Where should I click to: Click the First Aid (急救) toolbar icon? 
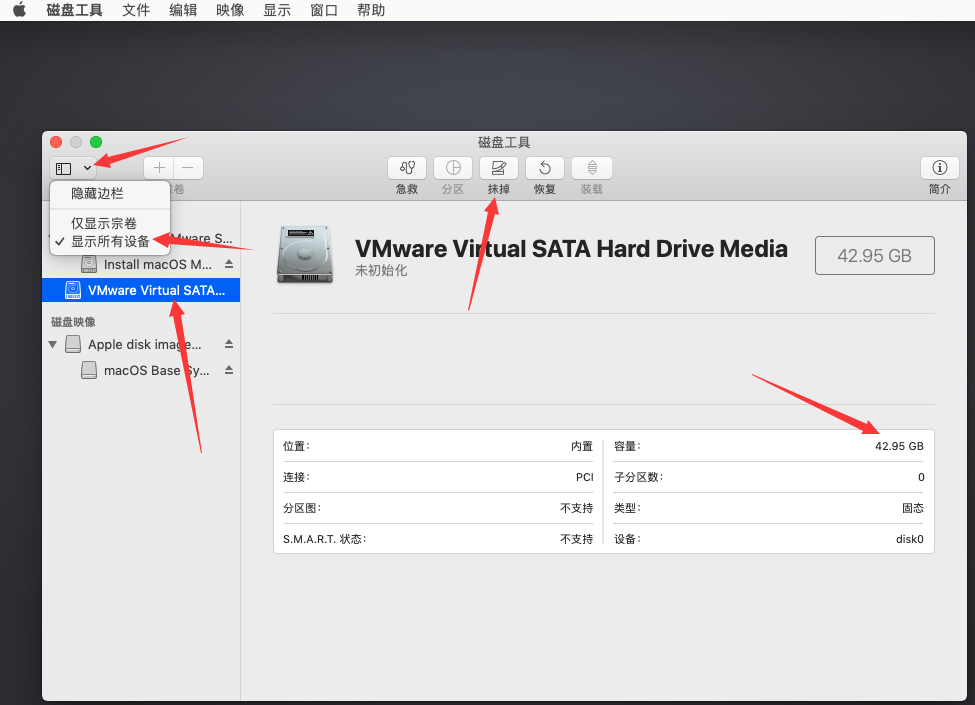coord(407,168)
